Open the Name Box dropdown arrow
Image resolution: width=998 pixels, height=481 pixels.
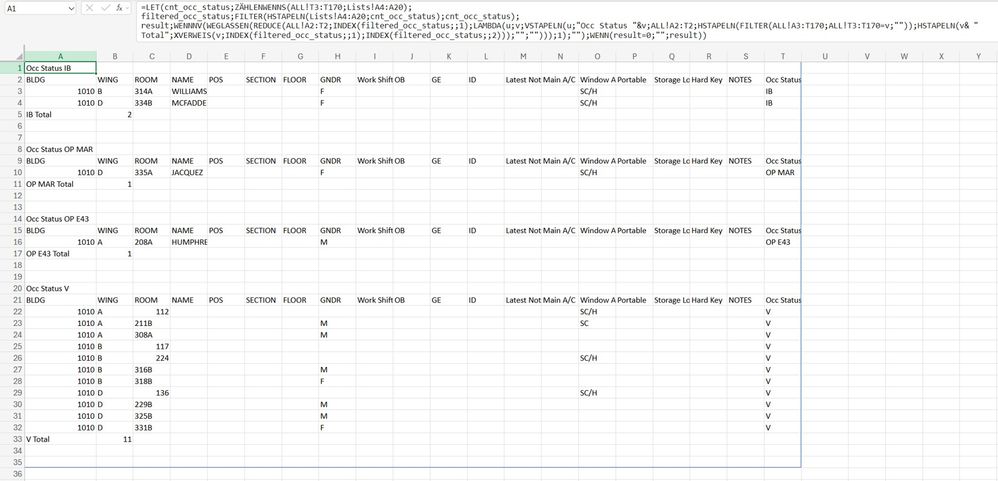pos(71,8)
